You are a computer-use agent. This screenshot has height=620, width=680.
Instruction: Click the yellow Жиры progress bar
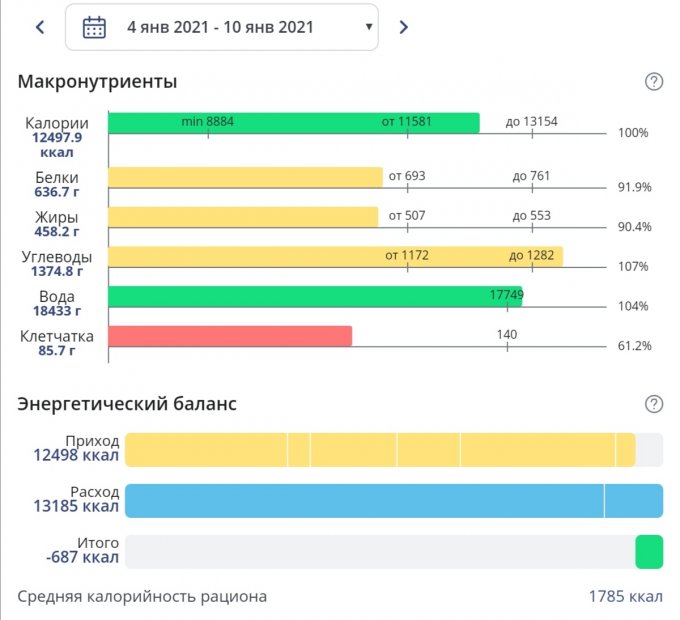tap(243, 217)
